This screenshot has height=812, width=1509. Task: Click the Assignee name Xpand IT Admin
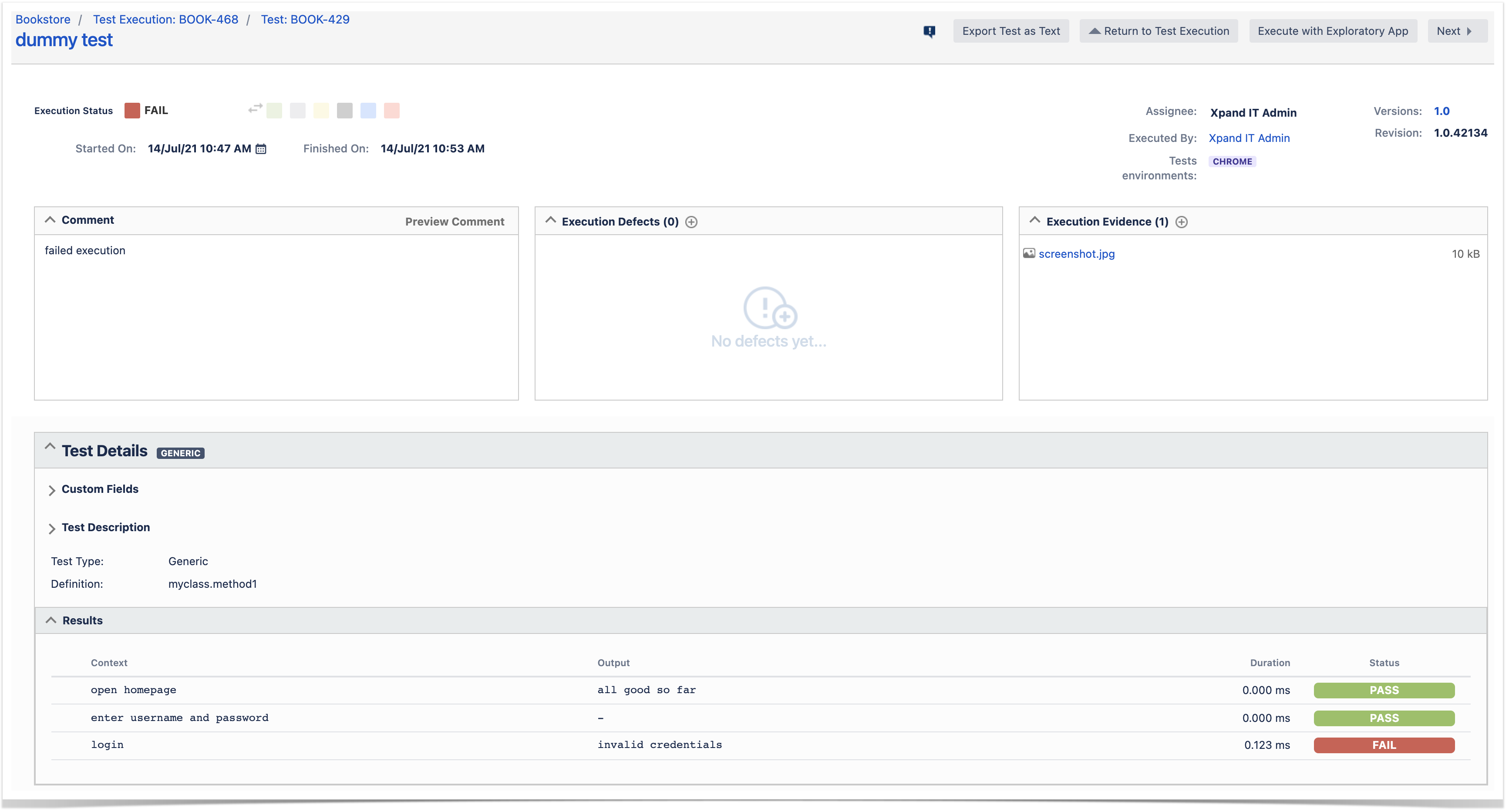tap(1253, 113)
